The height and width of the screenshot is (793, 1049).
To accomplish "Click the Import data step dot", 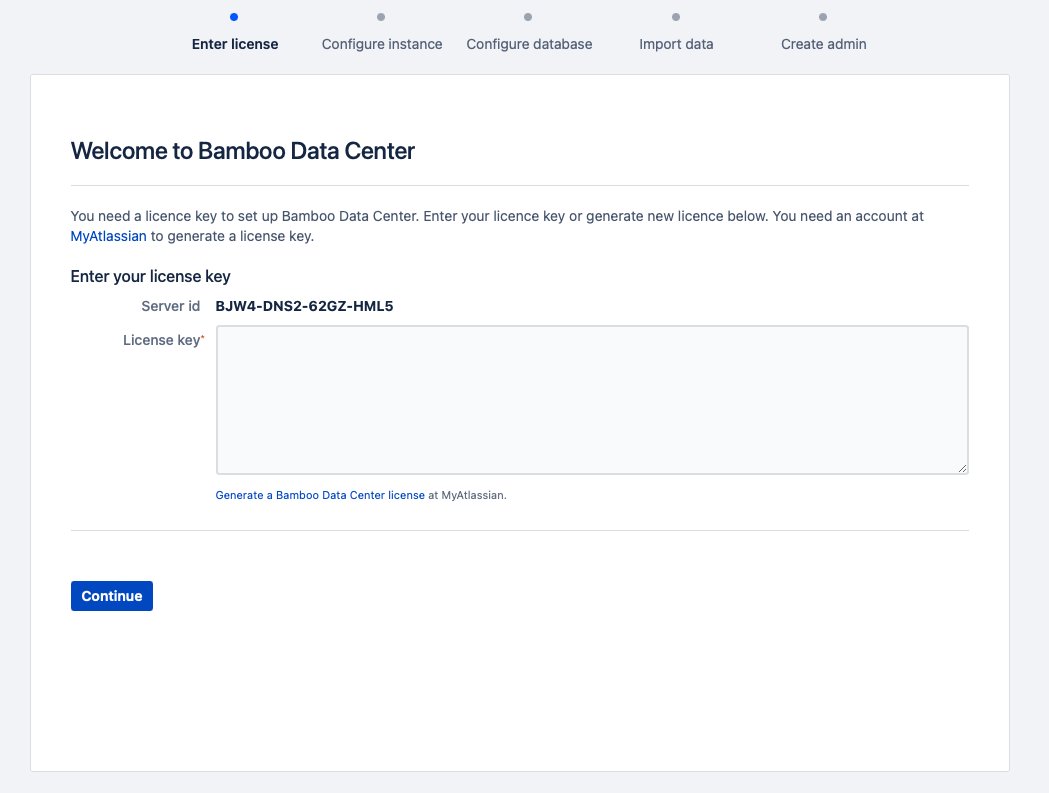I will (676, 17).
